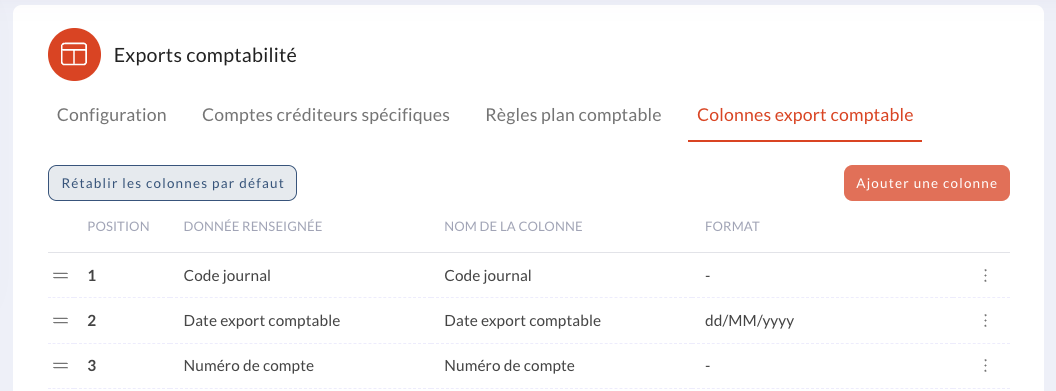1056x391 pixels.
Task: Go to the Règles plan comptable tab
Action: point(573,115)
